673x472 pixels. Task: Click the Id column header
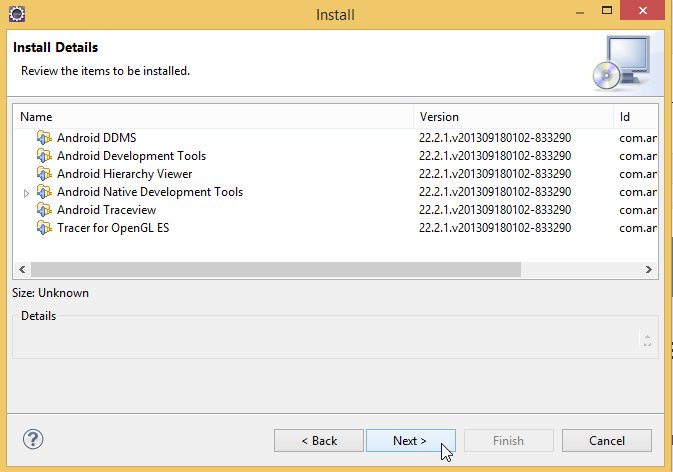636,117
